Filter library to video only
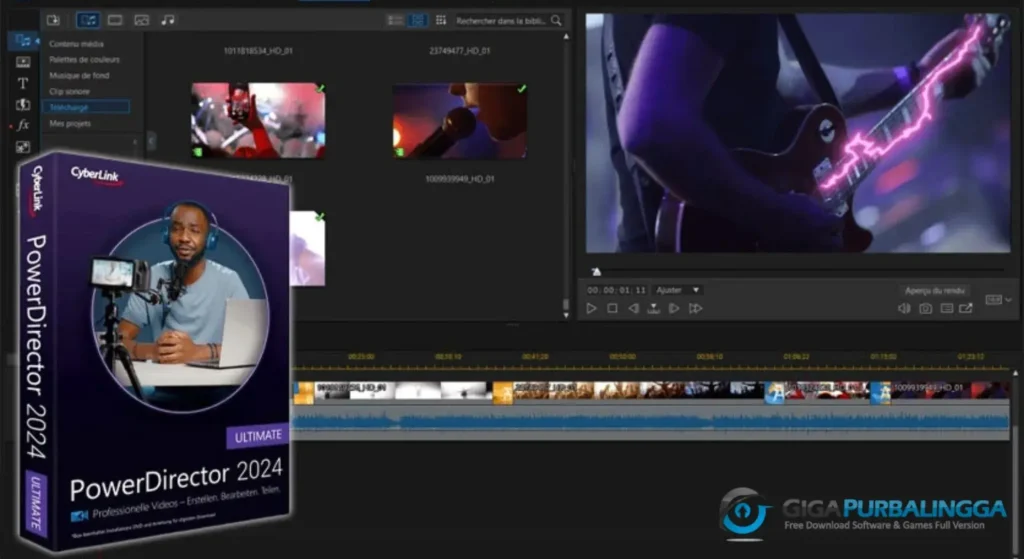 115,20
